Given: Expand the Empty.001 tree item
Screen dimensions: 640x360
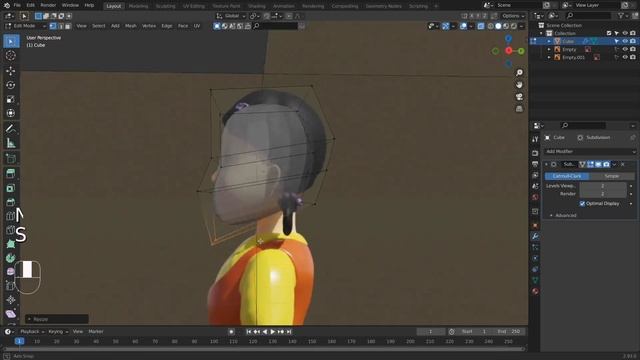Looking at the screenshot, I should [549, 58].
